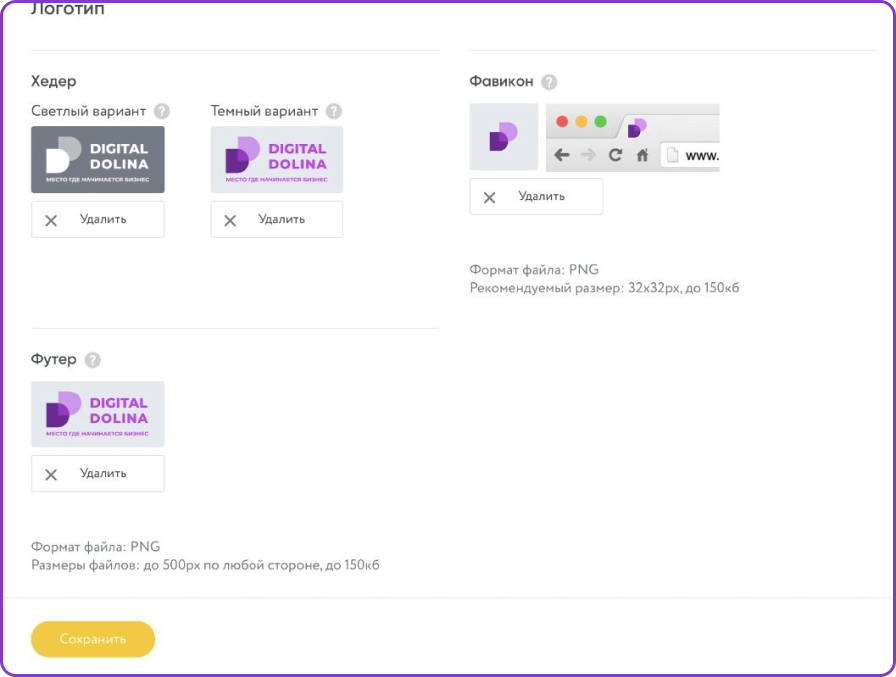This screenshot has width=896, height=677.
Task: Open help icon beside Фавикон heading
Action: 549,82
